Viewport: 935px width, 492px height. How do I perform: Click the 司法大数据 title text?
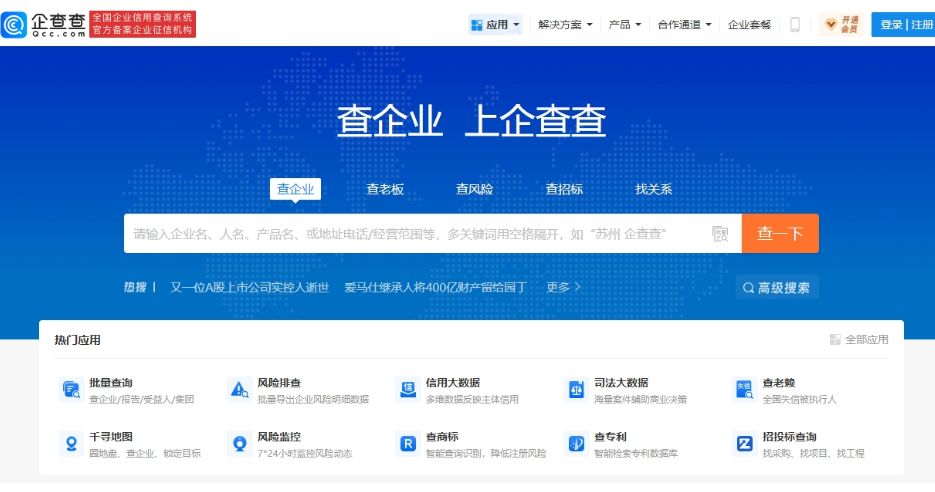pyautogui.click(x=621, y=383)
